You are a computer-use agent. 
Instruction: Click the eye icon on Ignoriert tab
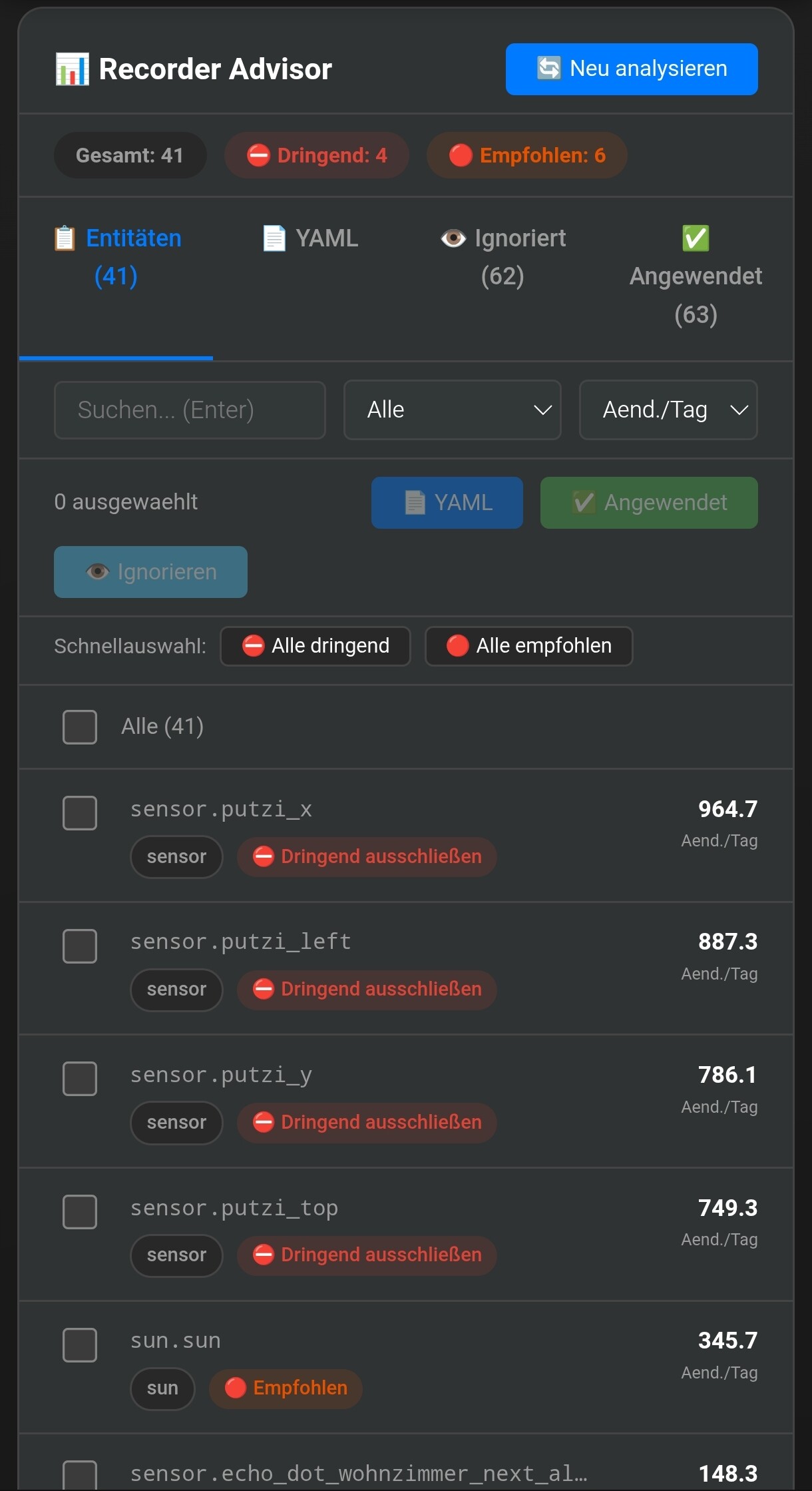pos(453,238)
